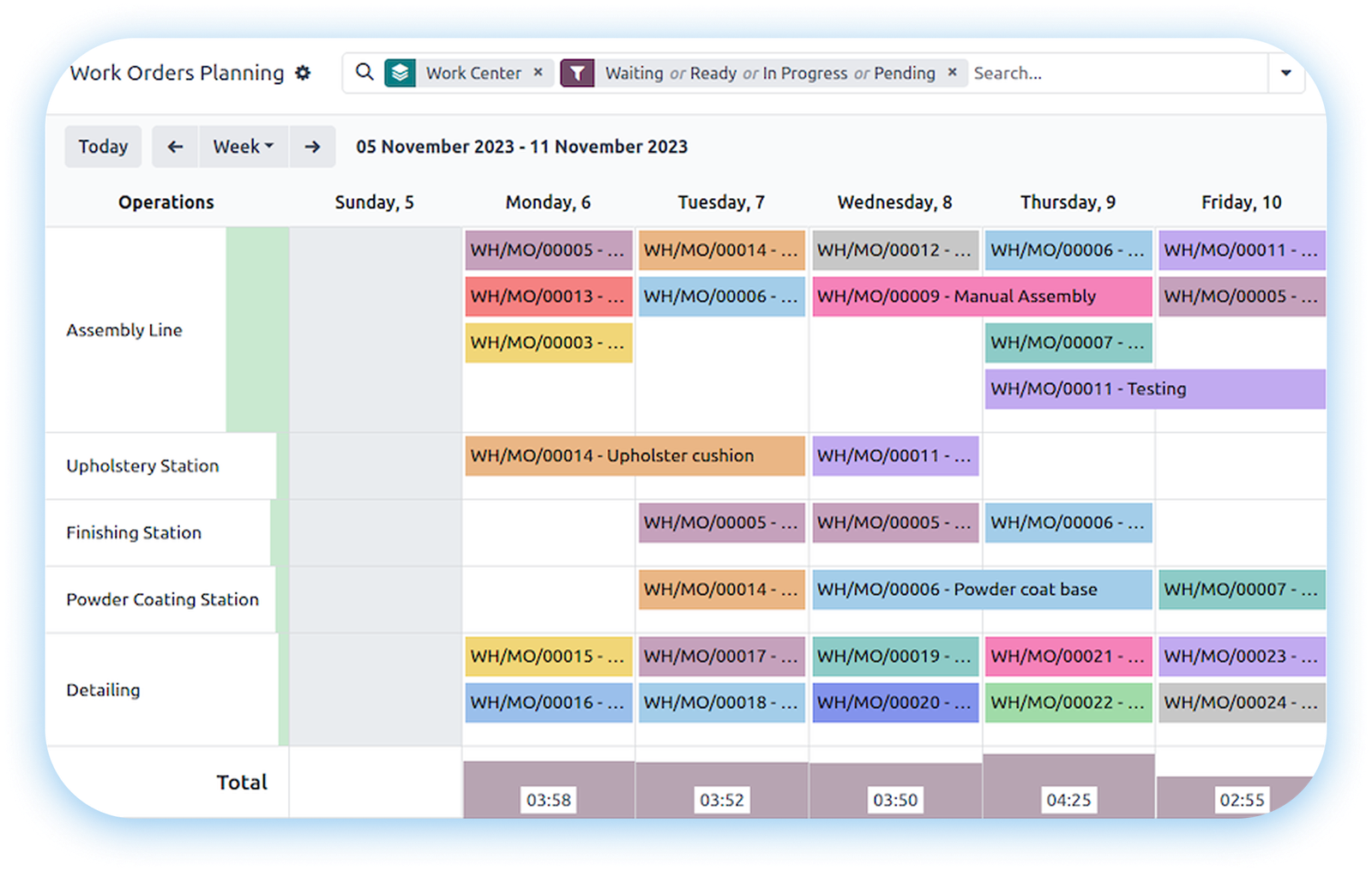Select the Upholstery Station row label
This screenshot has height=871, width=1372.
point(142,466)
